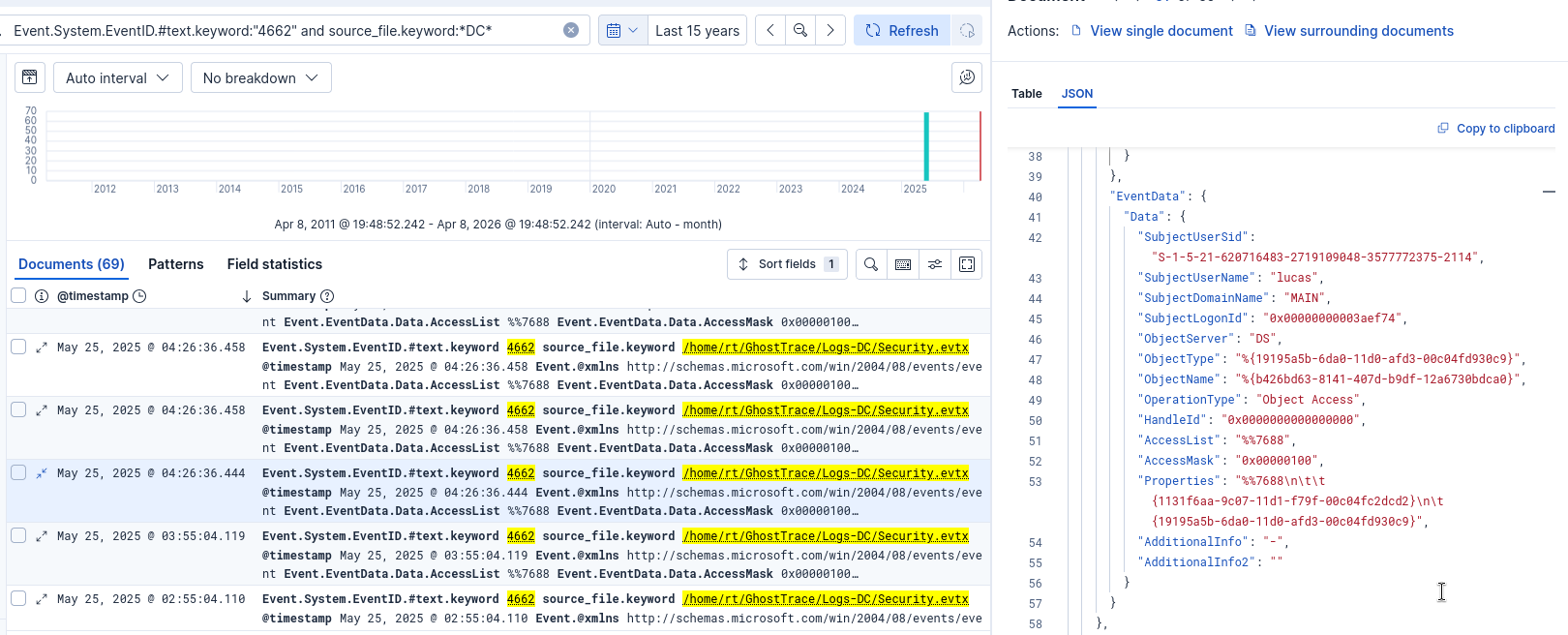Open View single document link
Screen dimensions: 1568x635
pyautogui.click(x=1152, y=31)
